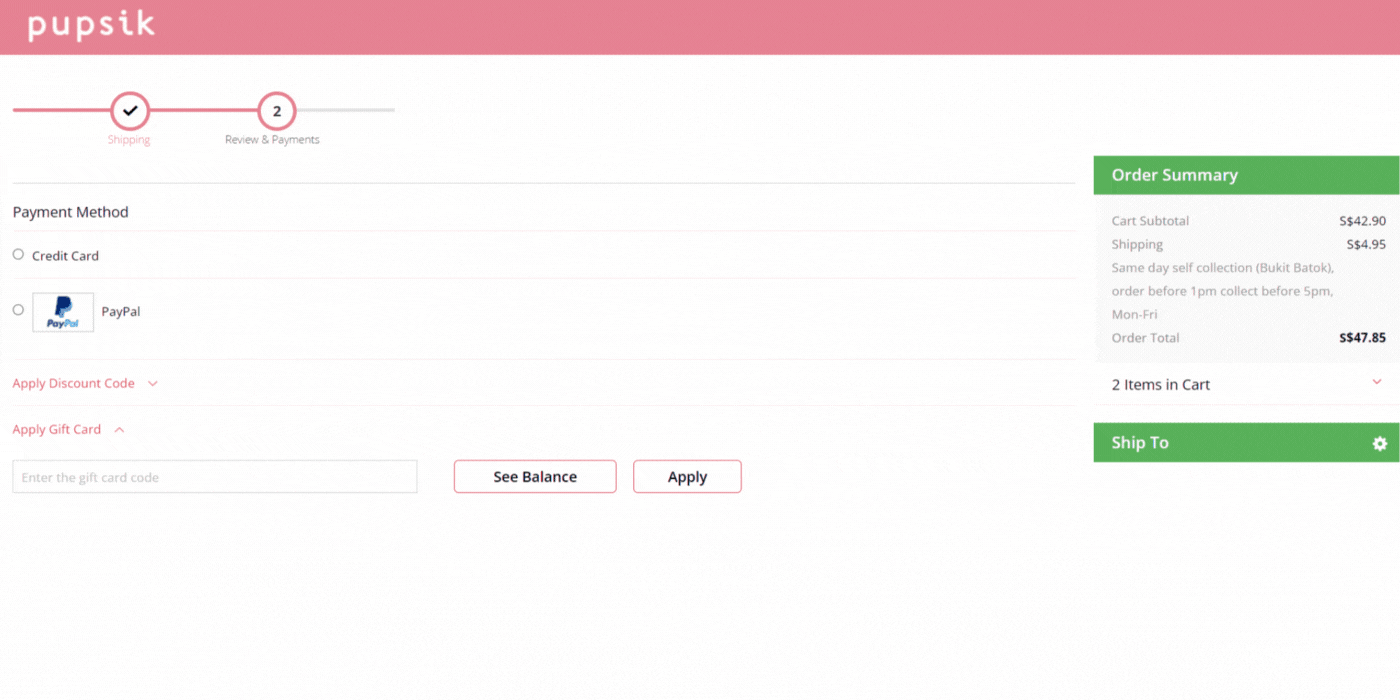Collapse the Apply Gift Card section
The image size is (1400, 700).
[x=57, y=429]
